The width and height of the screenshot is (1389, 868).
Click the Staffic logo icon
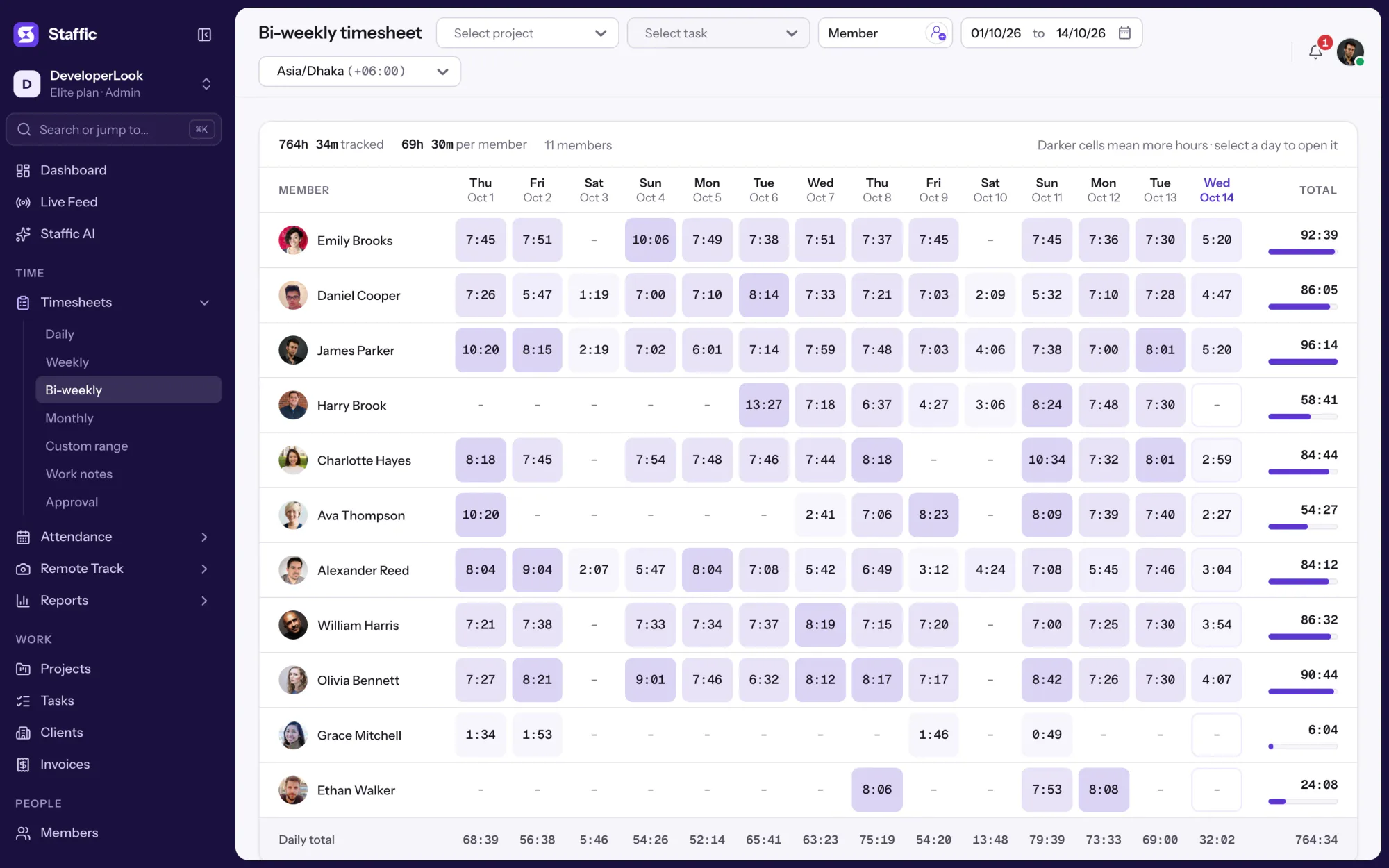point(26,34)
